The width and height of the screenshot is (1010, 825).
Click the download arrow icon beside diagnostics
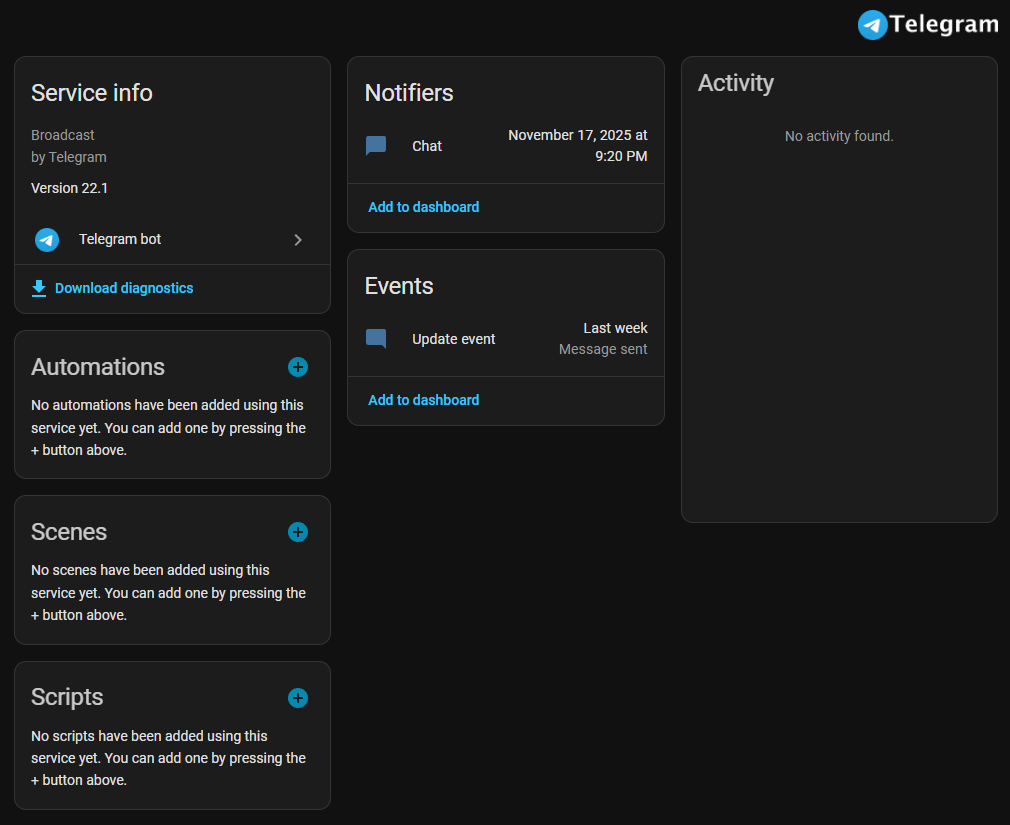(x=39, y=288)
